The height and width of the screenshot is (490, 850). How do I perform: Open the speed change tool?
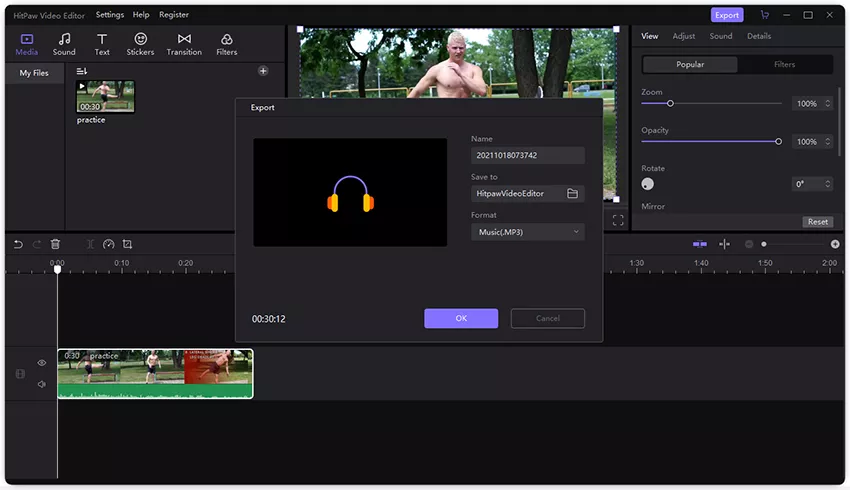pos(108,244)
